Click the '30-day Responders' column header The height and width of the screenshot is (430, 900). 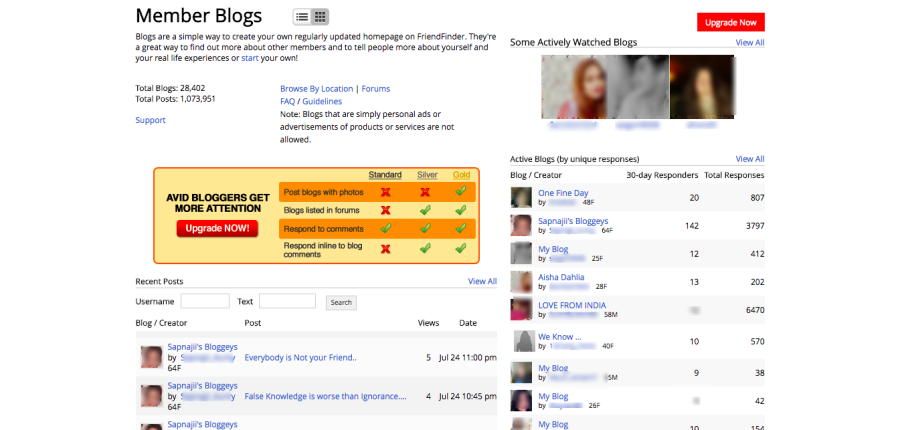[x=662, y=175]
